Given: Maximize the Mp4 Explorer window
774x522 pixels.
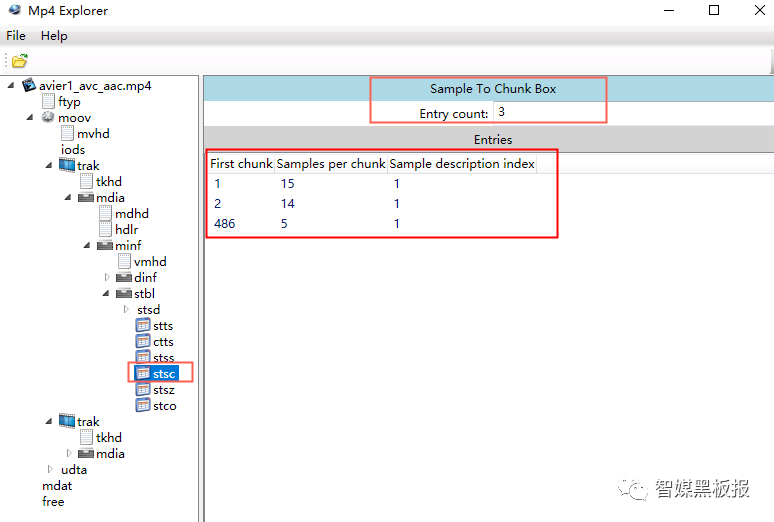Looking at the screenshot, I should click(x=714, y=10).
